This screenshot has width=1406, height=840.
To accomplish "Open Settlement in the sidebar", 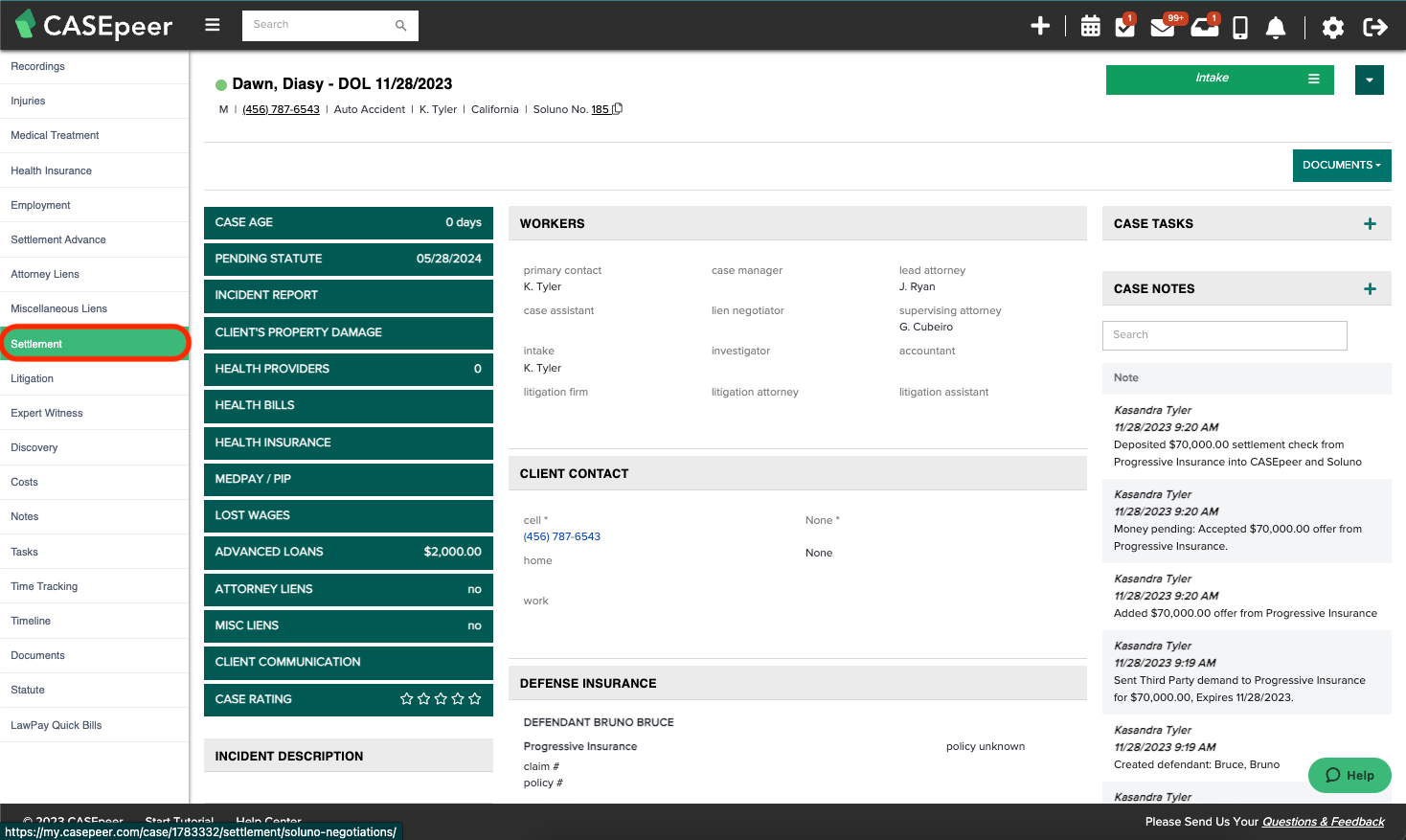I will (x=94, y=344).
